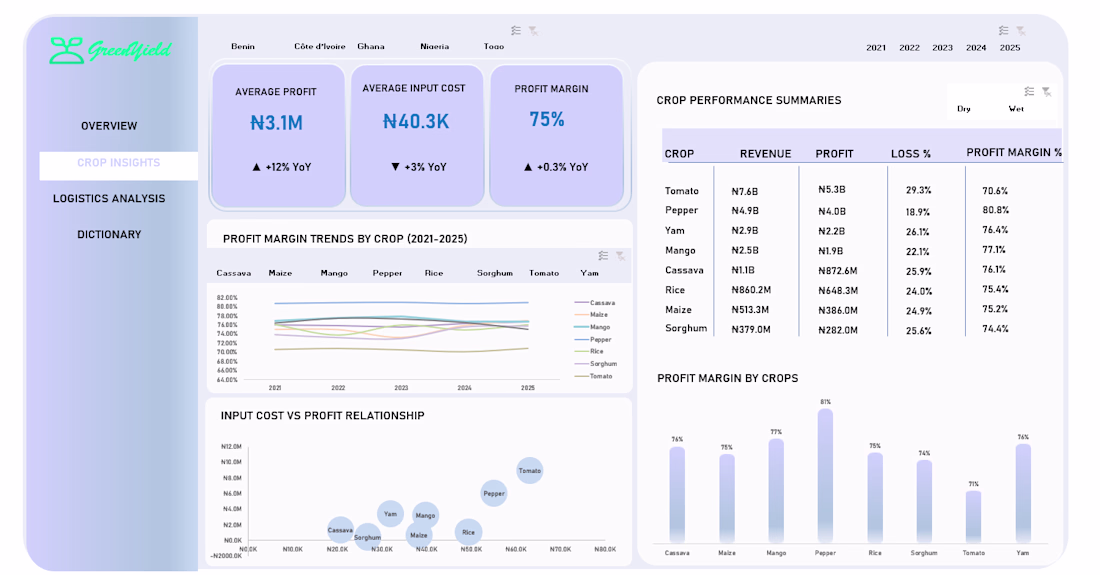Click the Pepper 81% bar

click(825, 476)
